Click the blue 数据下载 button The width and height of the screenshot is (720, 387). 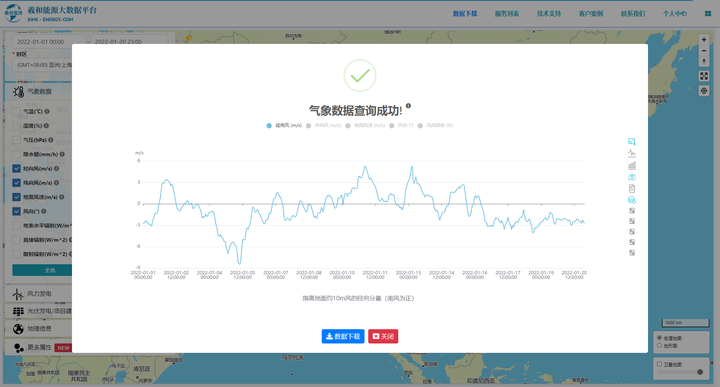[343, 336]
